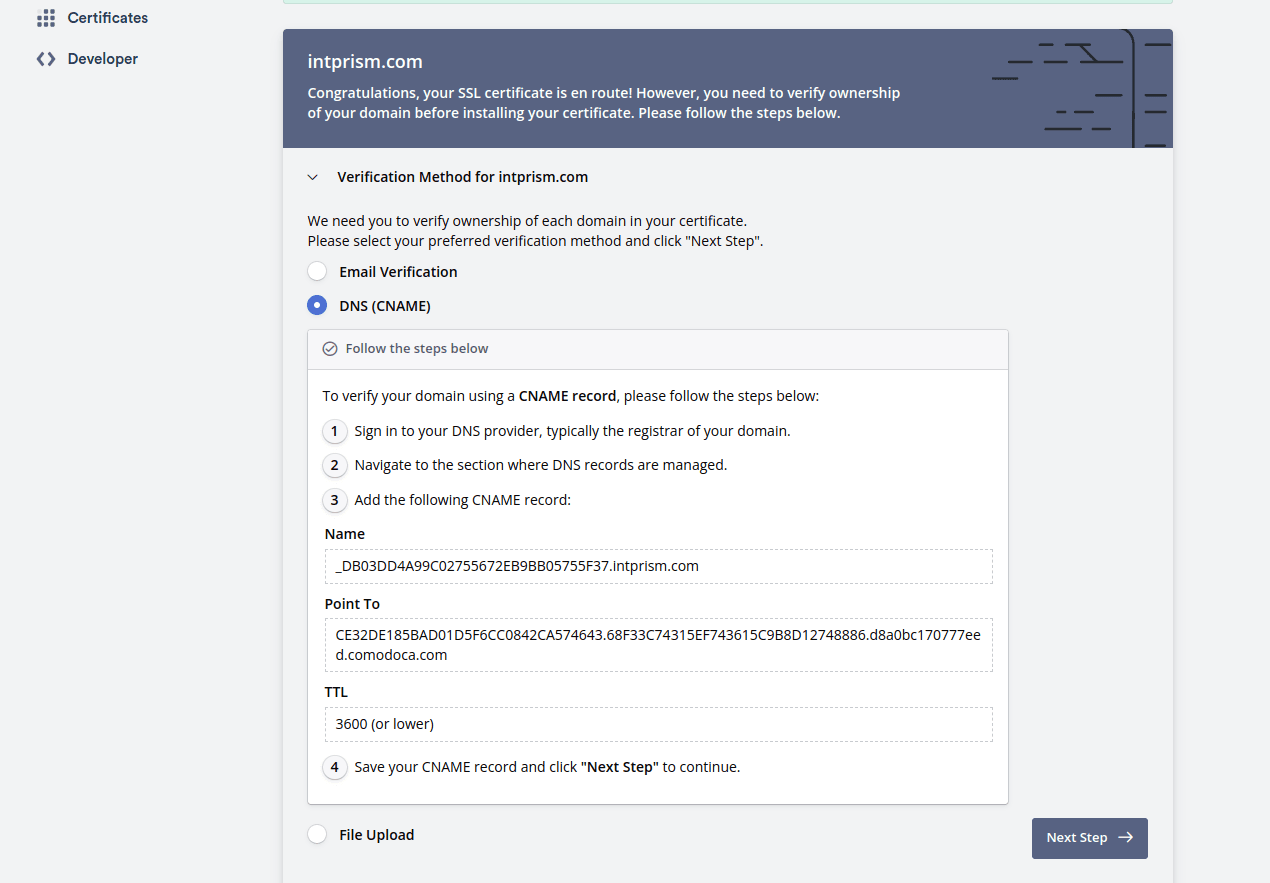The image size is (1270, 883).
Task: Select the DNS (CNAME) radio button
Action: click(317, 306)
